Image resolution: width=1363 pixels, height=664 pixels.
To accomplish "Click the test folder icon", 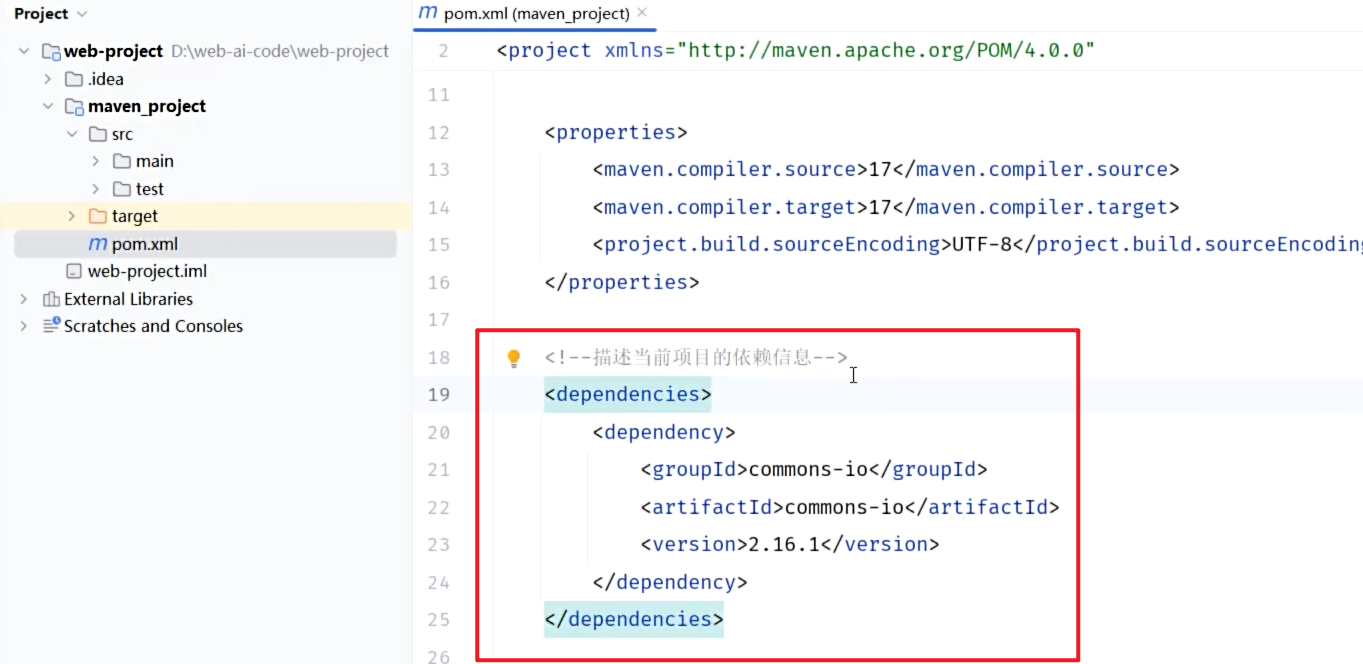I will tap(122, 189).
